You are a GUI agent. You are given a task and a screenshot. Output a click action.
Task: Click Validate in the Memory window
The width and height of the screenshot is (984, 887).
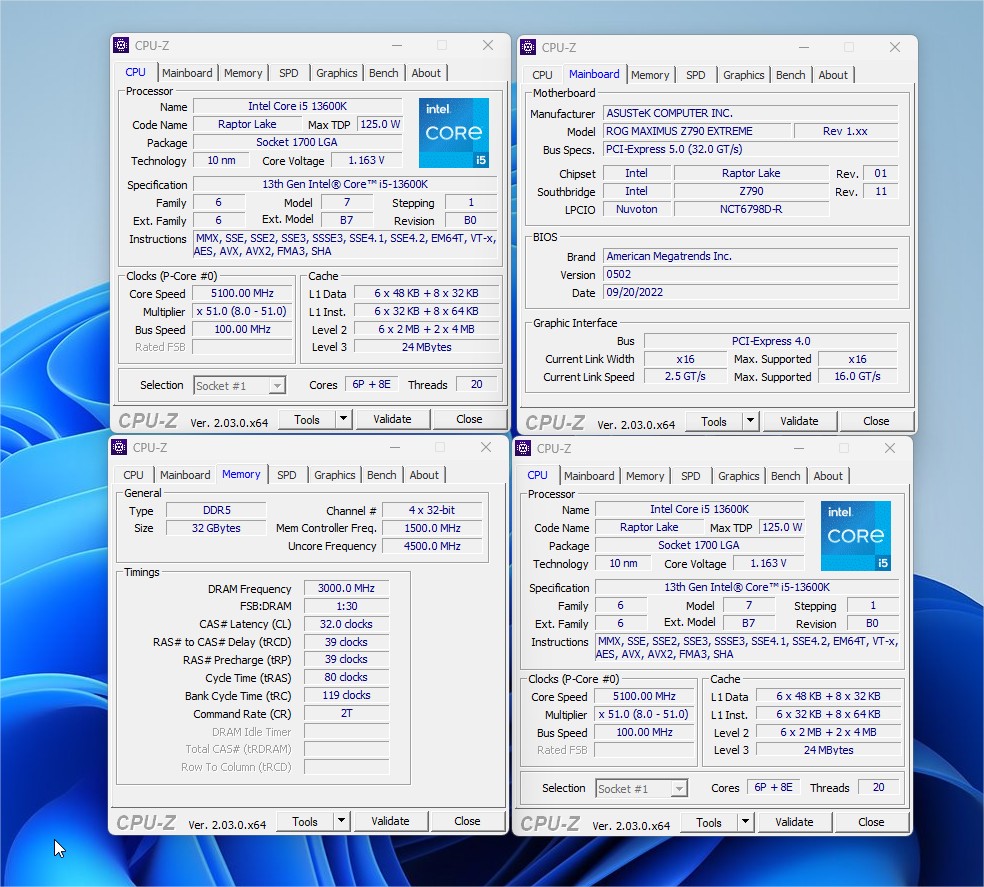click(x=390, y=821)
